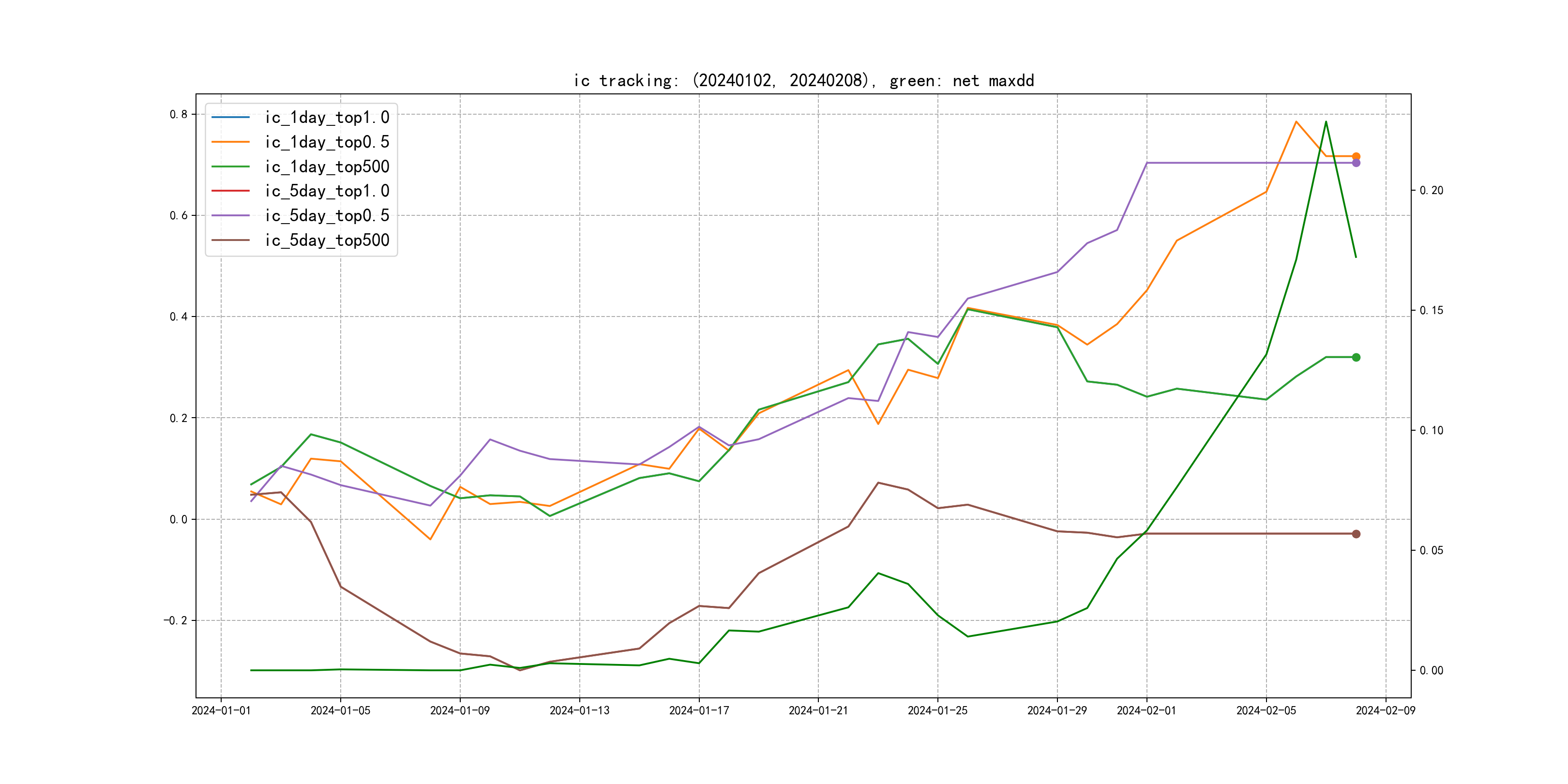The height and width of the screenshot is (784, 1568).
Task: Click the purple end-point marker dot
Action: coord(1356,163)
